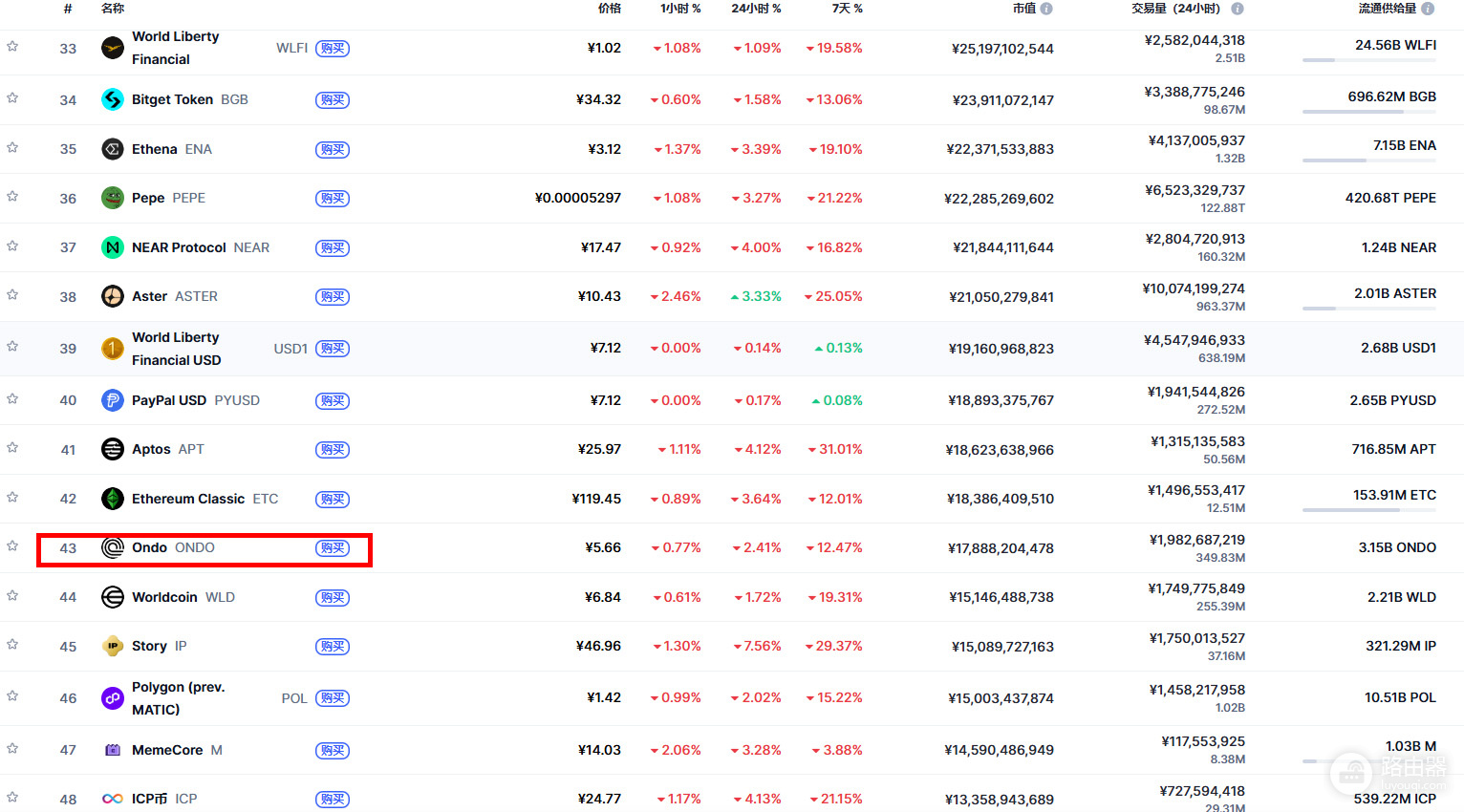Click the 购买 button for Aster
The height and width of the screenshot is (812, 1464).
pos(333,296)
